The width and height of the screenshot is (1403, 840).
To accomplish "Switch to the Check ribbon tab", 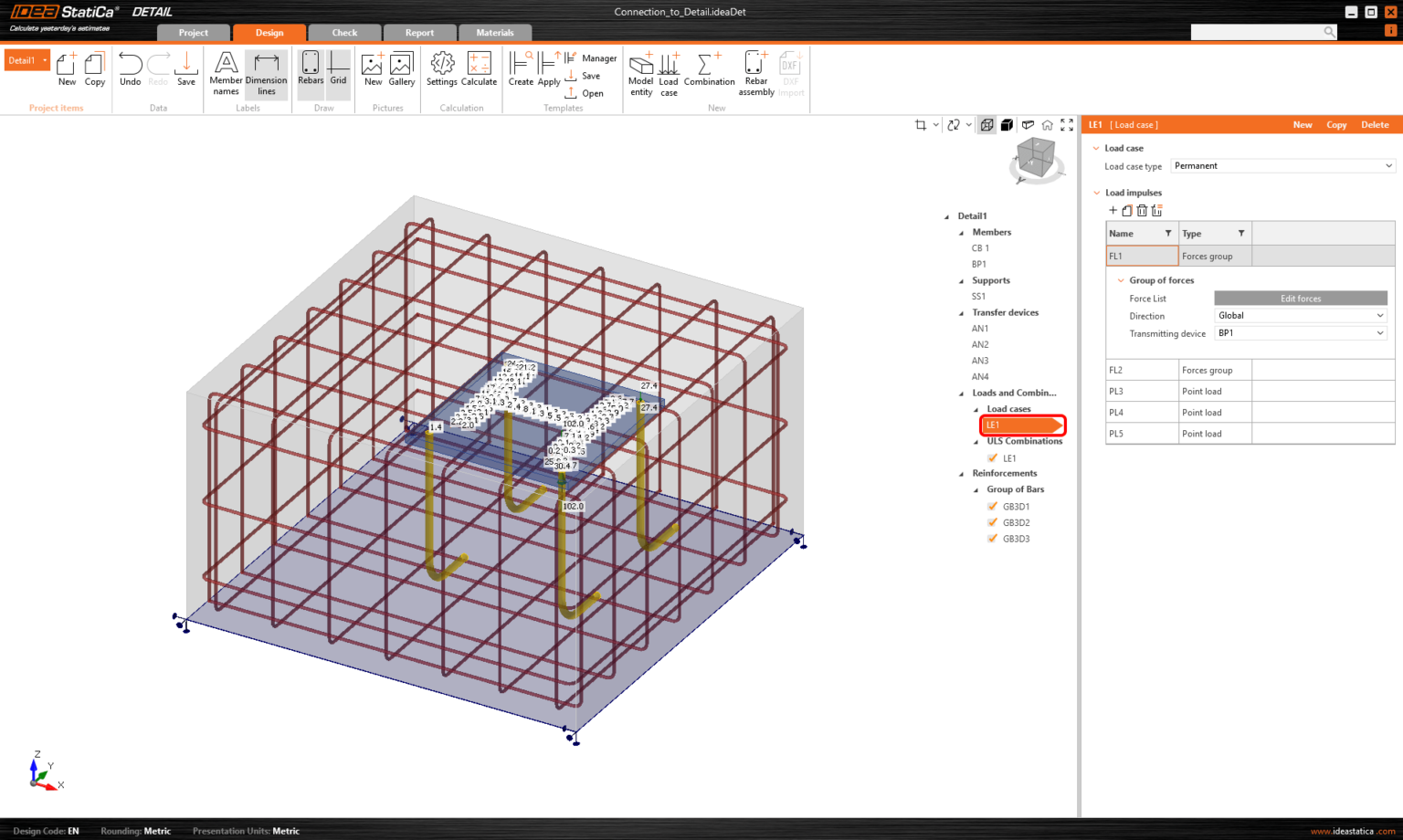I will coord(344,32).
